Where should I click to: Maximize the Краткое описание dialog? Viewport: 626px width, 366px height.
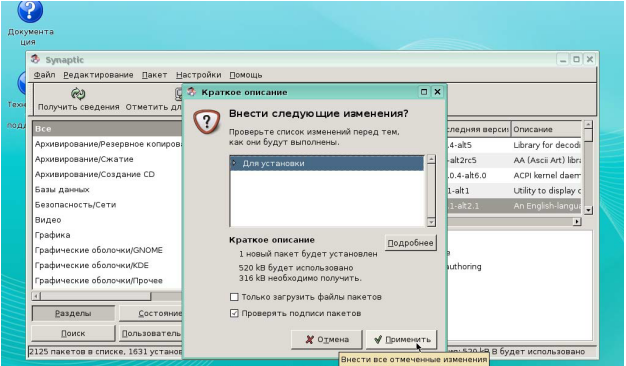(424, 92)
